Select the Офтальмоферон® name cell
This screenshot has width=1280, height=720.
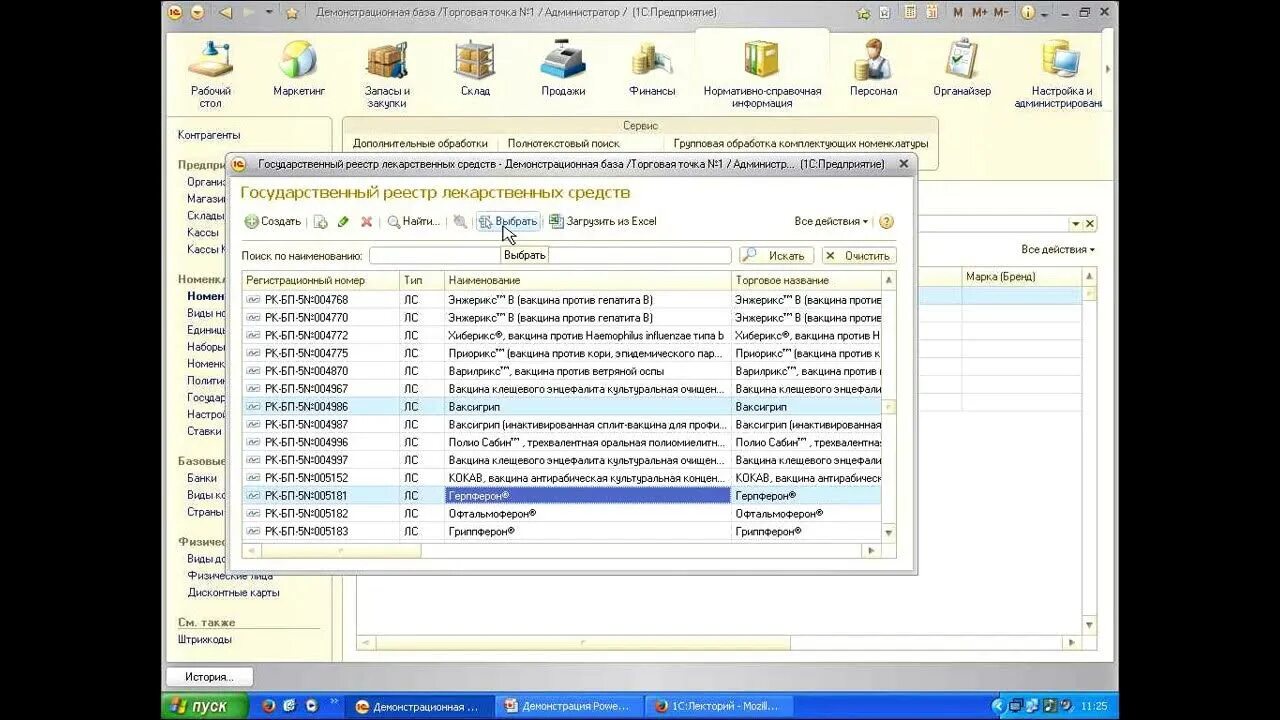[x=588, y=513]
